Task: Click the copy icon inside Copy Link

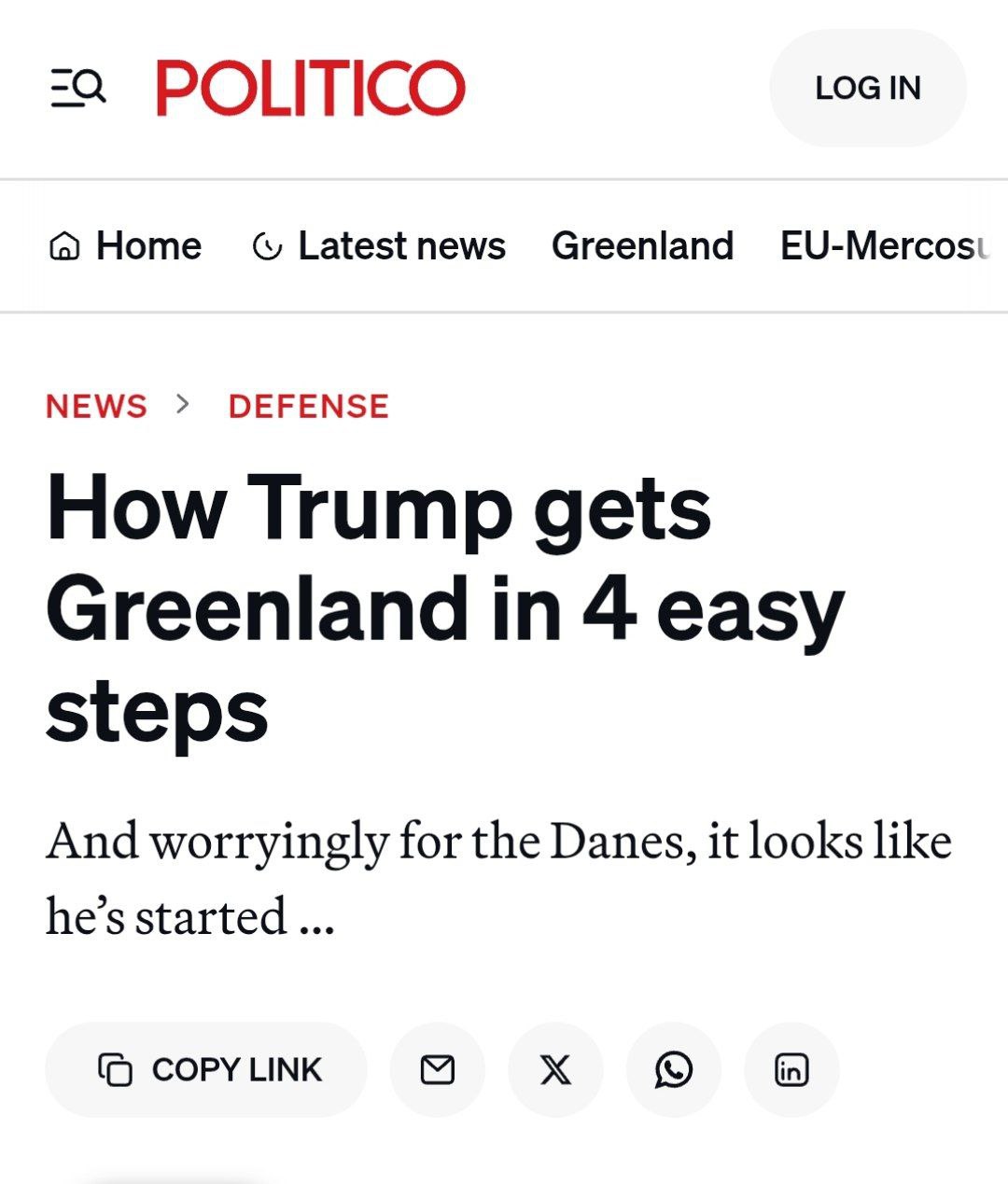Action: tap(116, 1069)
